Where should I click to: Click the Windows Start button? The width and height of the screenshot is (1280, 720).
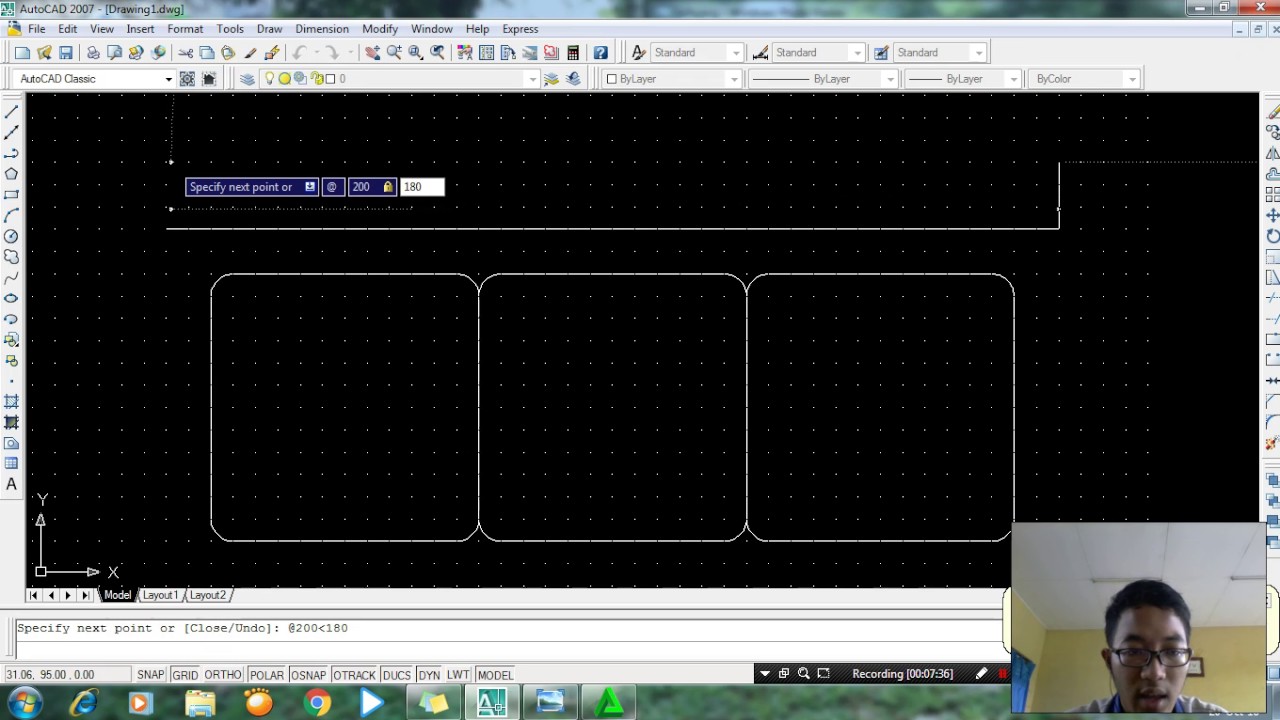pyautogui.click(x=24, y=704)
